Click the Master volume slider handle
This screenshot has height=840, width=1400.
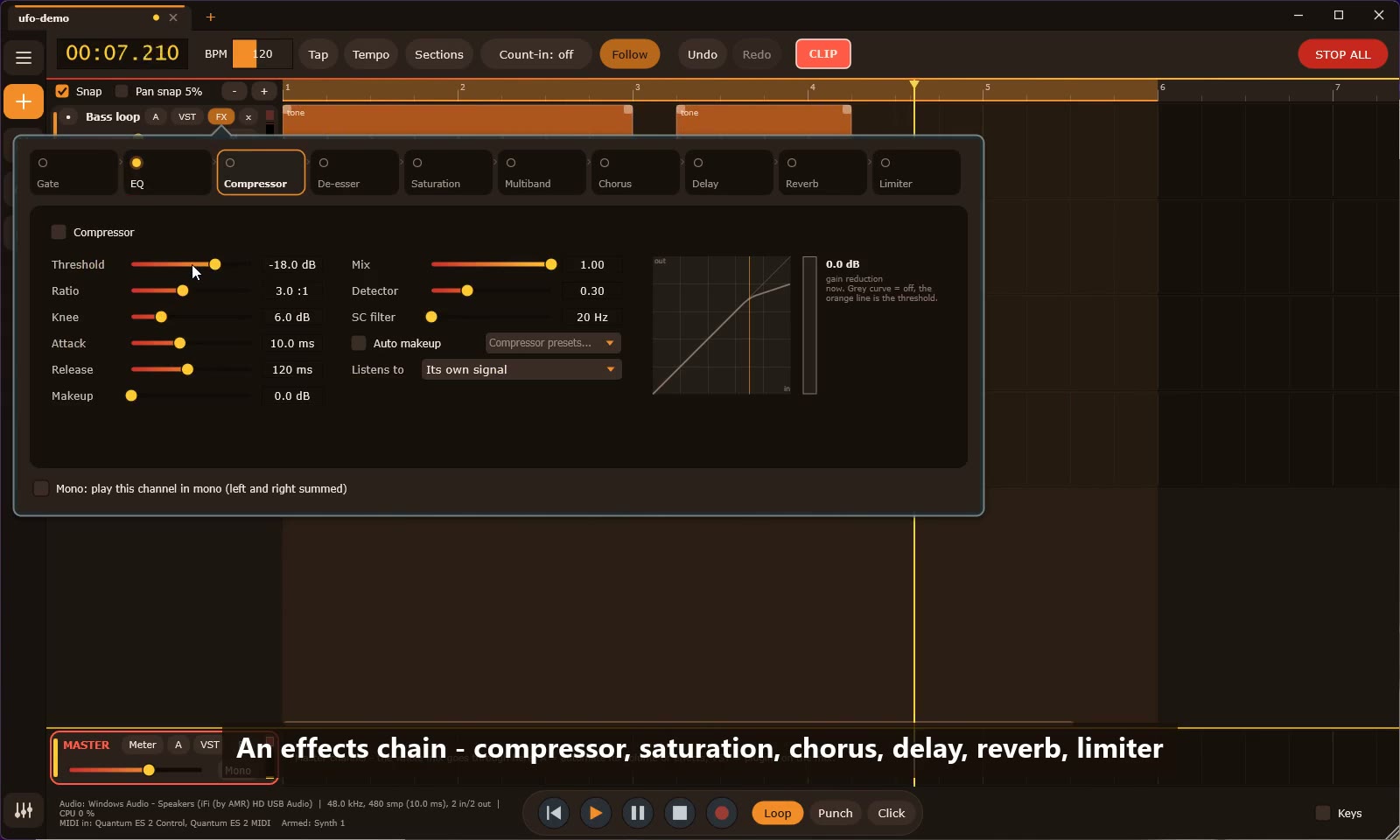pos(149,770)
